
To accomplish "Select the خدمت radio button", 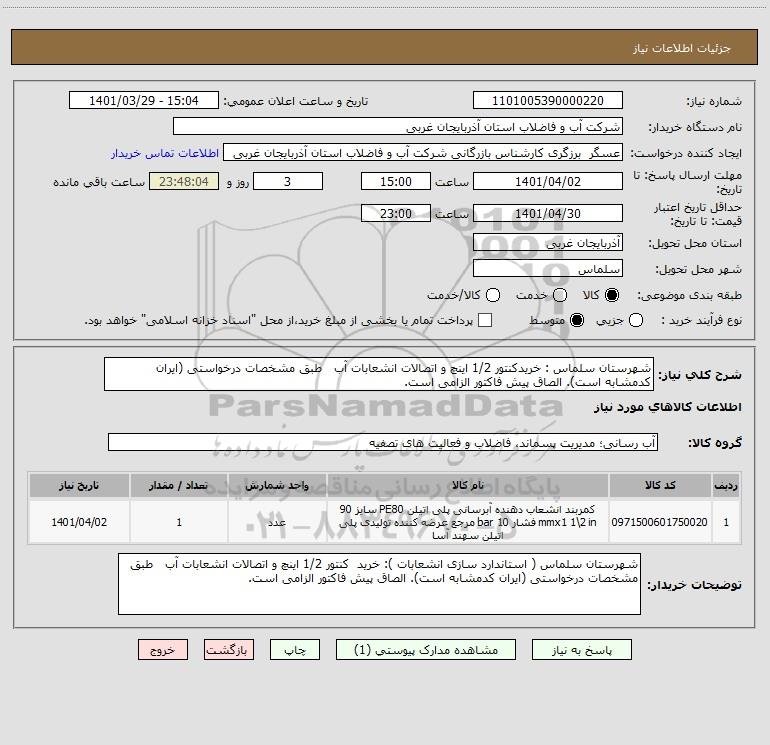I will pos(560,295).
